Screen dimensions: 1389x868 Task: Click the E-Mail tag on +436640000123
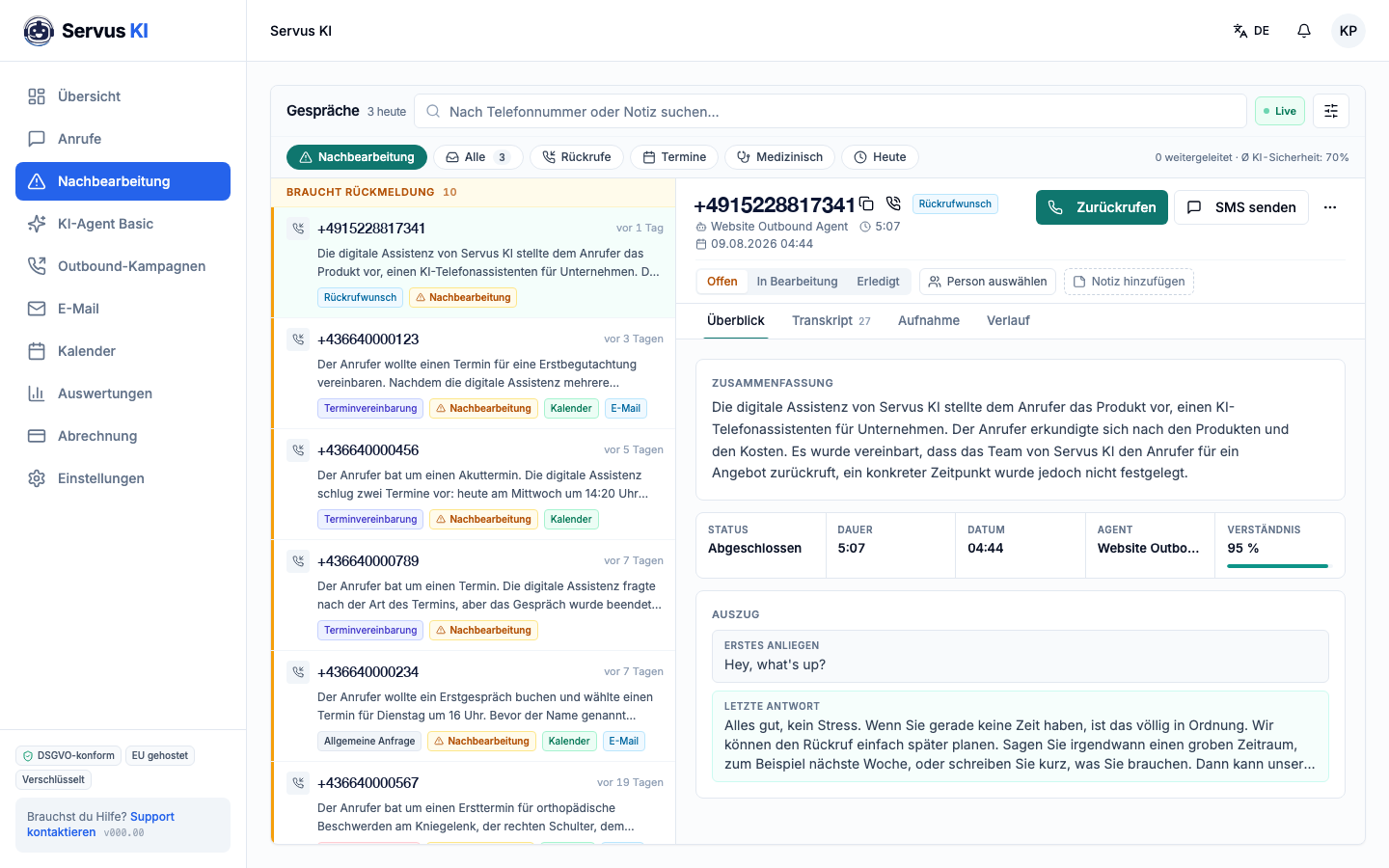pos(625,409)
